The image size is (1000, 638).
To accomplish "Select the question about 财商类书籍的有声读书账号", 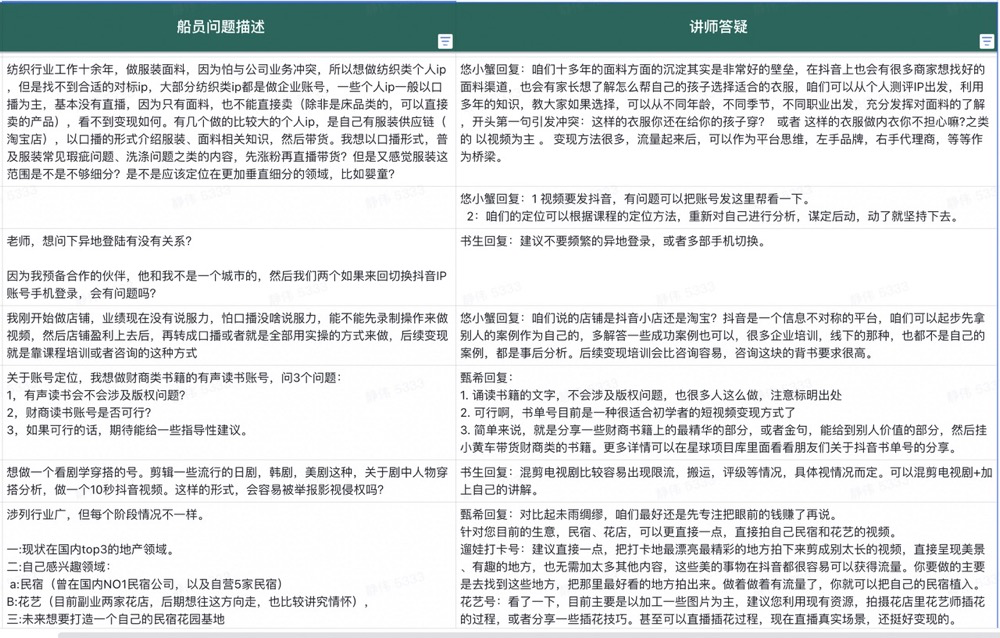I will pyautogui.click(x=228, y=412).
